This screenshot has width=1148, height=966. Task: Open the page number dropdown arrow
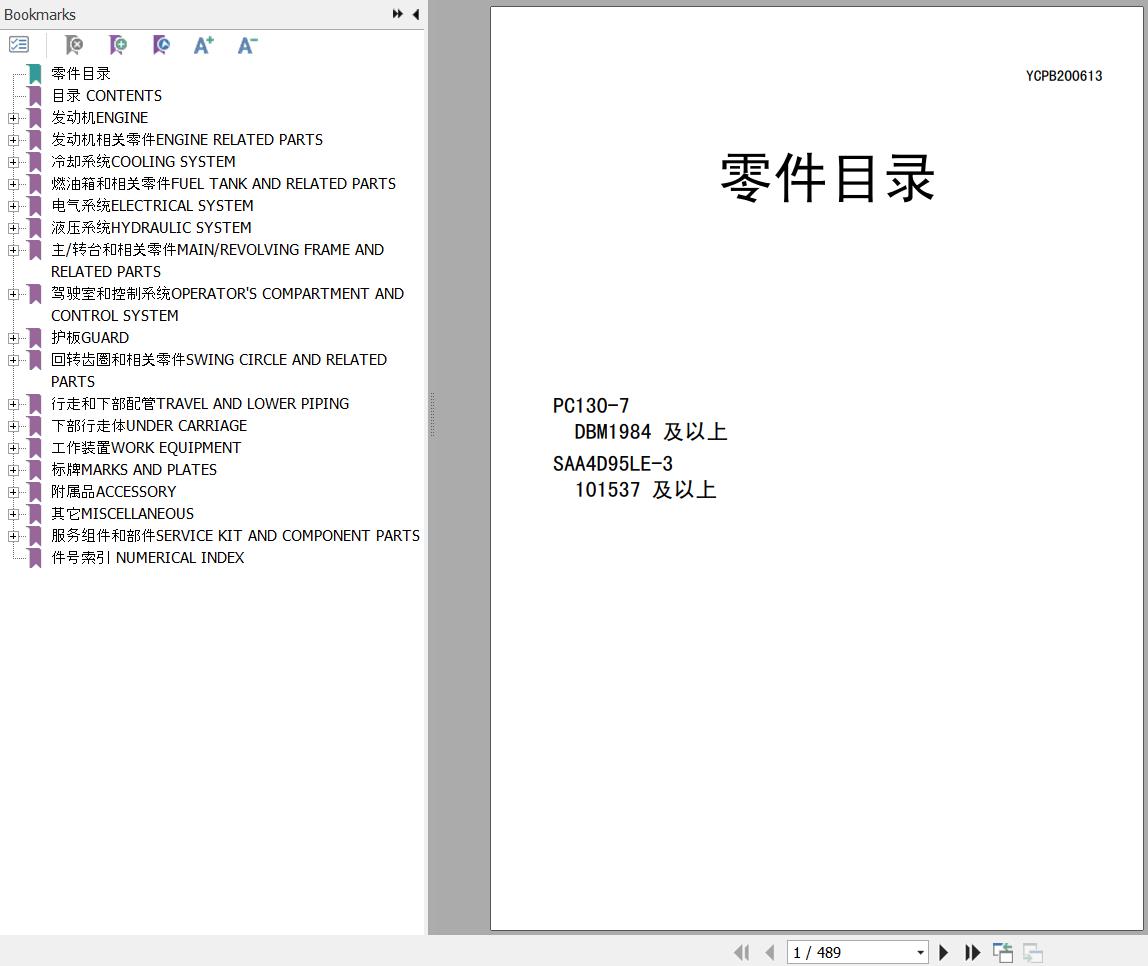920,953
